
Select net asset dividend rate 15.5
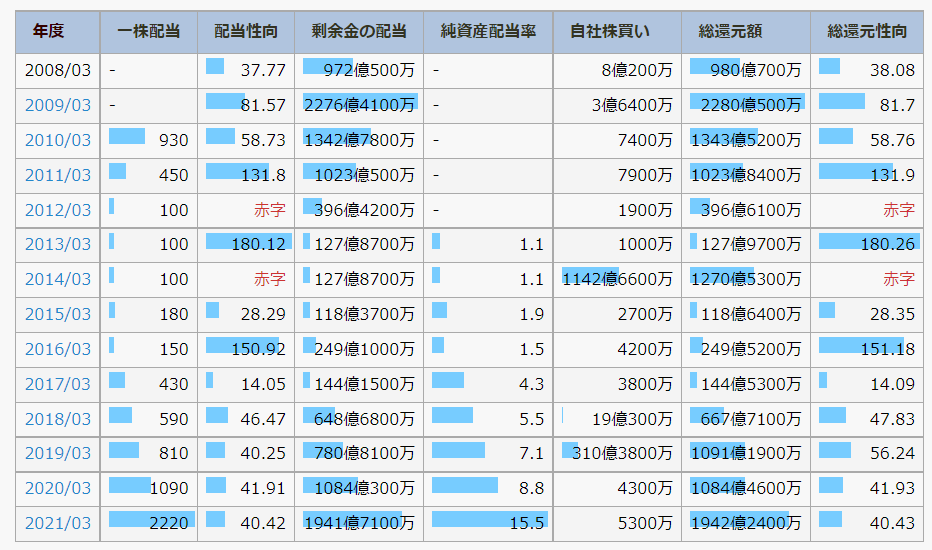tap(488, 524)
